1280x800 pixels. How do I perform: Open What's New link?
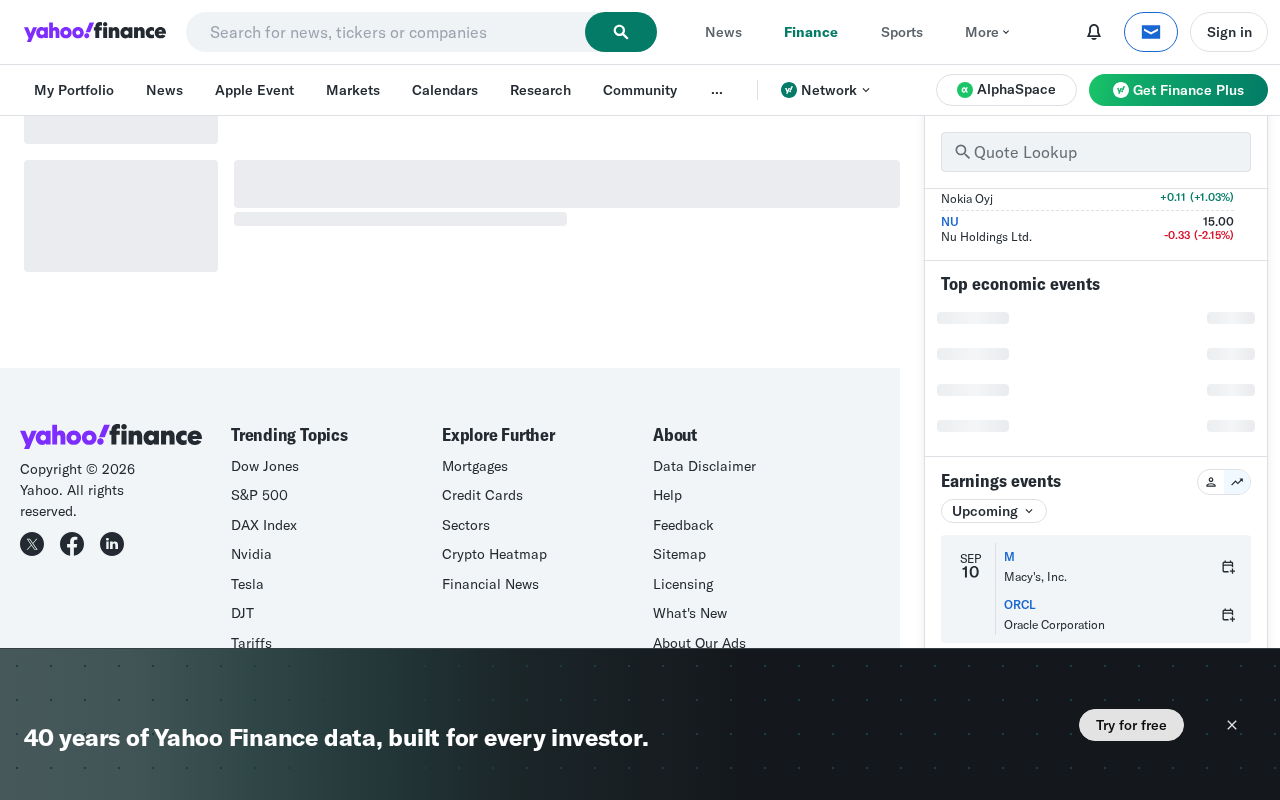pos(690,613)
